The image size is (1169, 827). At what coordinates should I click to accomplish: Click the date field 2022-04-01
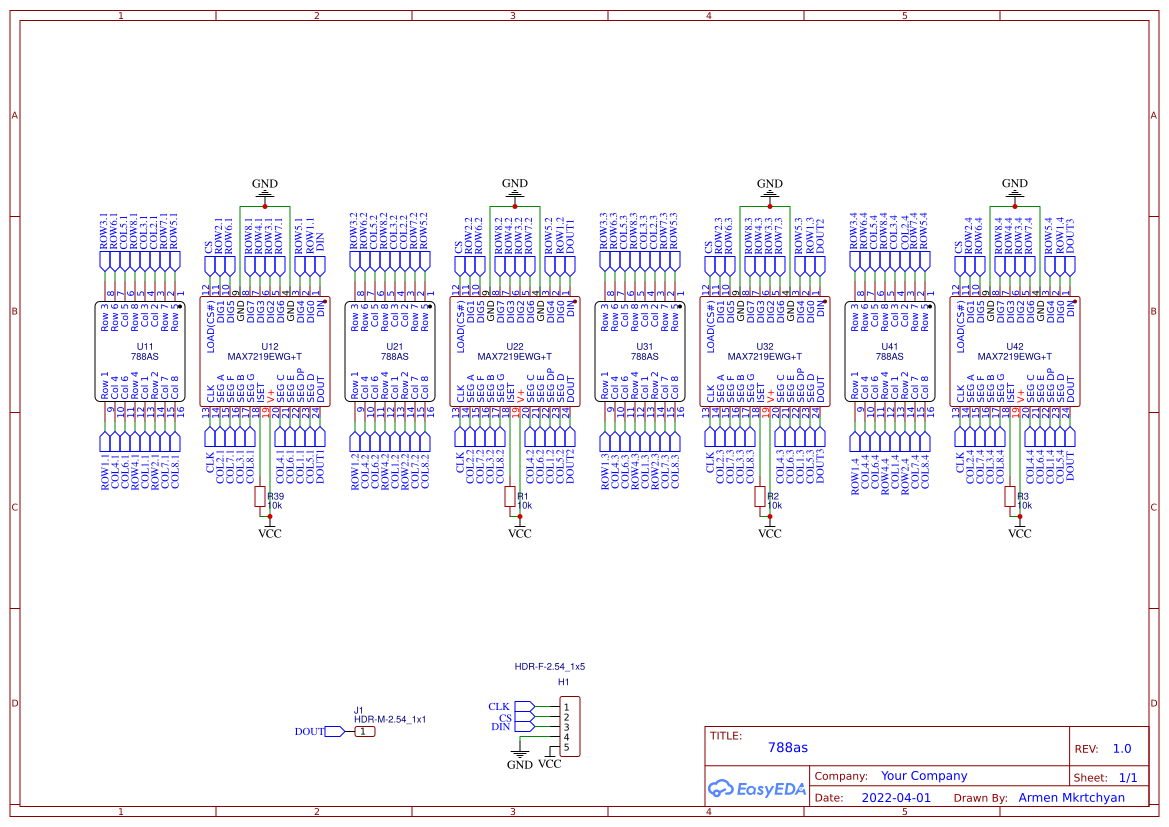[x=897, y=797]
